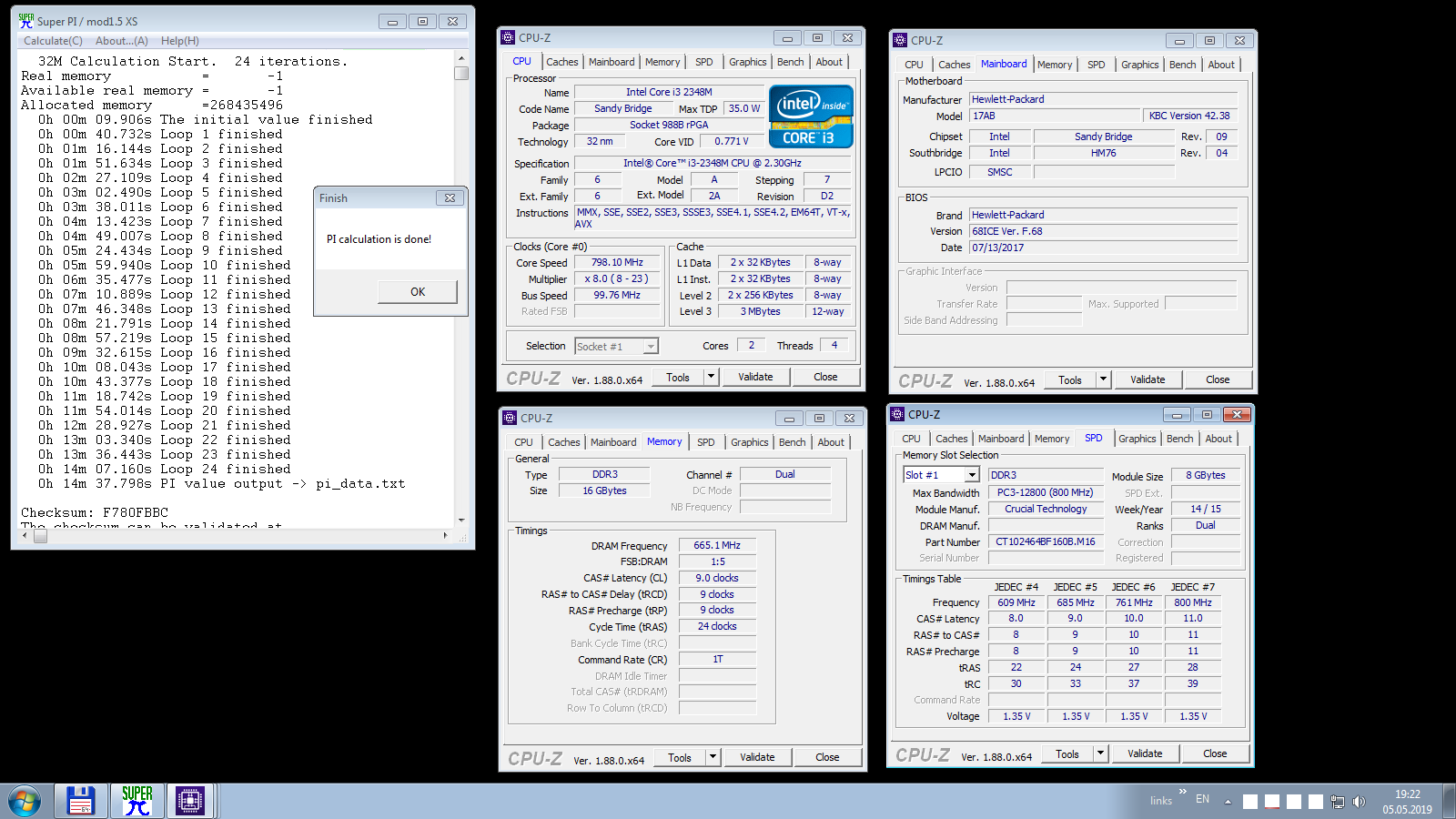
Task: Open Caches tab in top-left CPU-Z window
Action: (561, 62)
